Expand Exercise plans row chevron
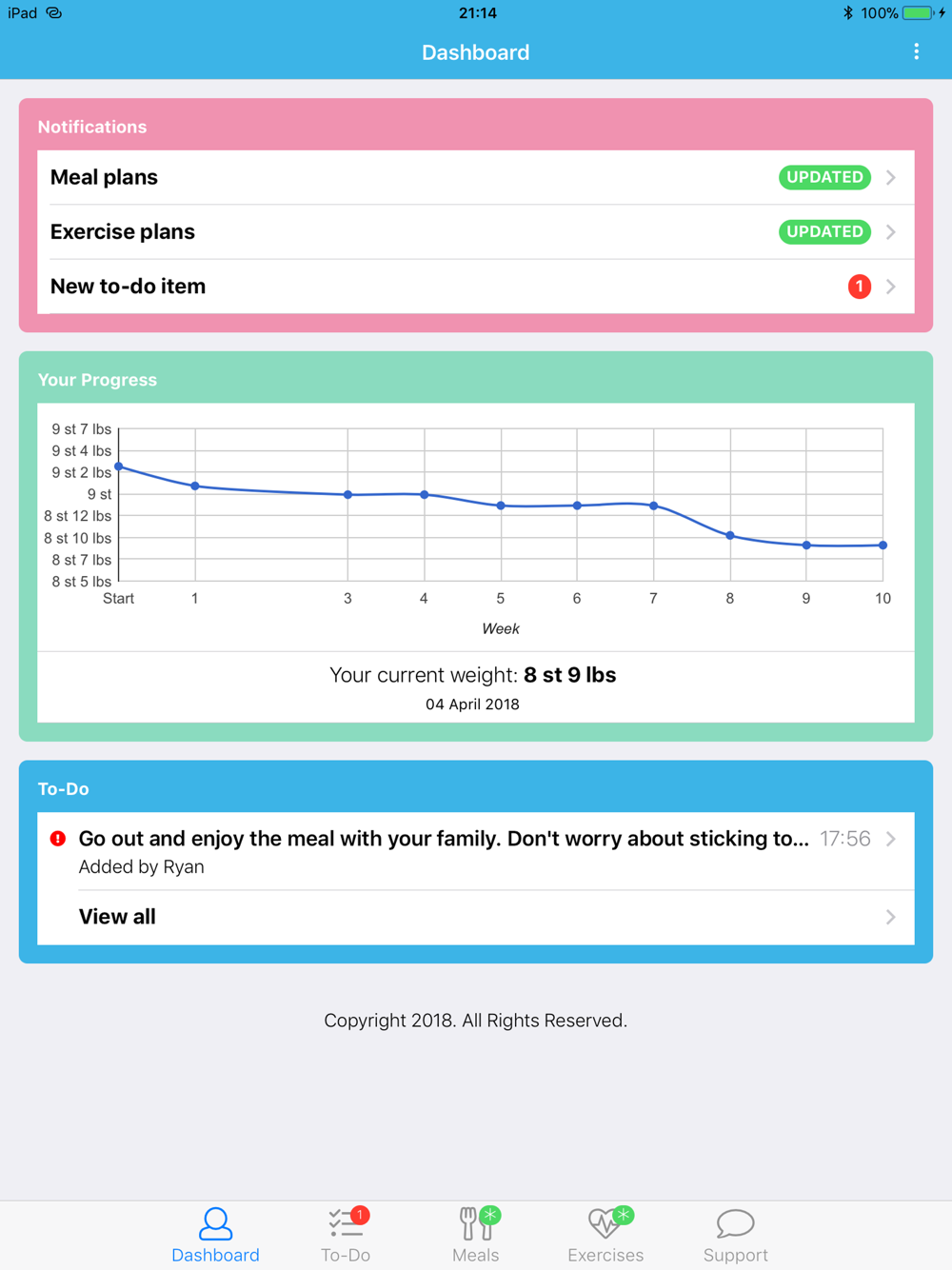This screenshot has width=952, height=1270. (891, 232)
